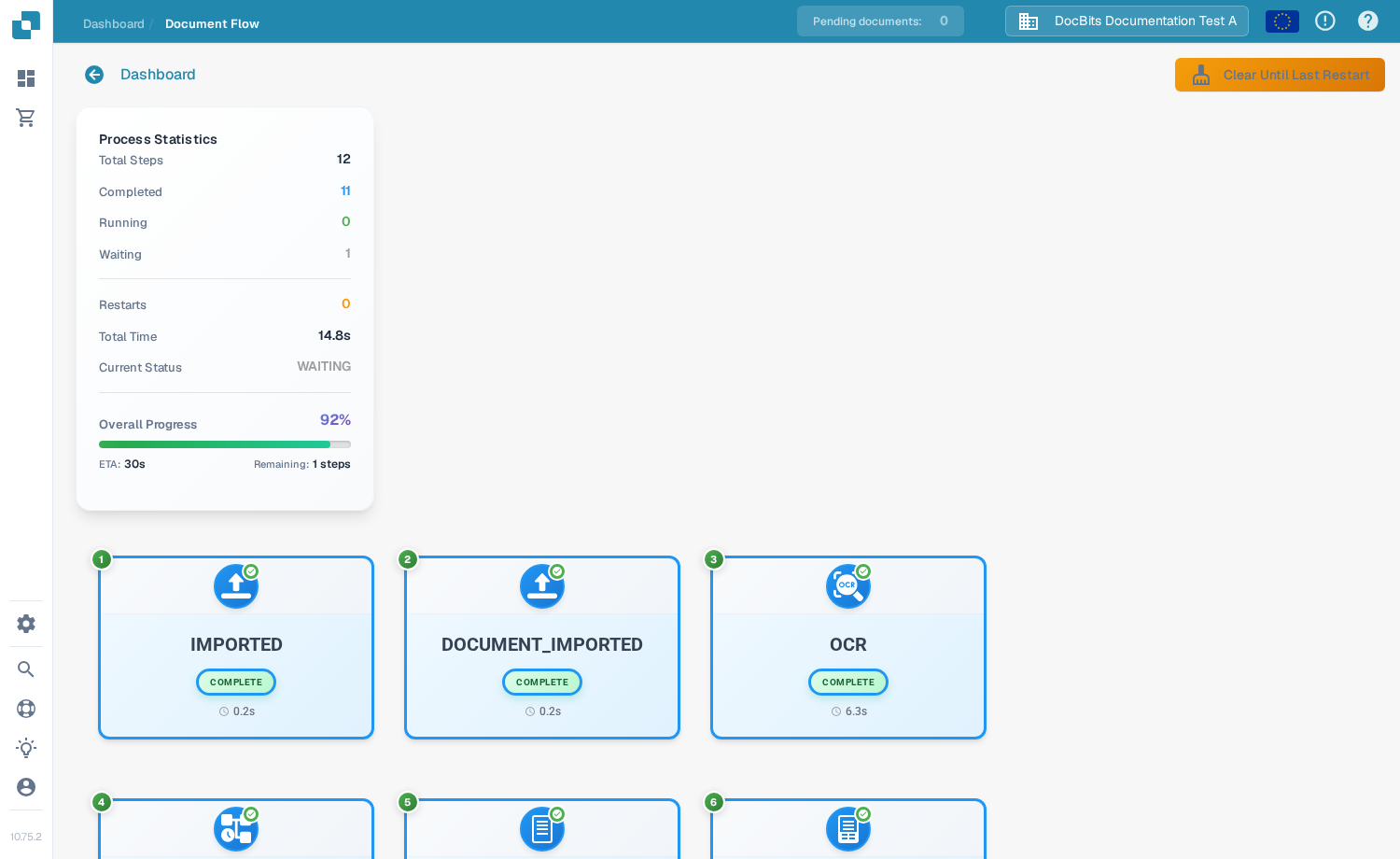
Task: Click the back arrow next to Dashboard
Action: click(94, 75)
